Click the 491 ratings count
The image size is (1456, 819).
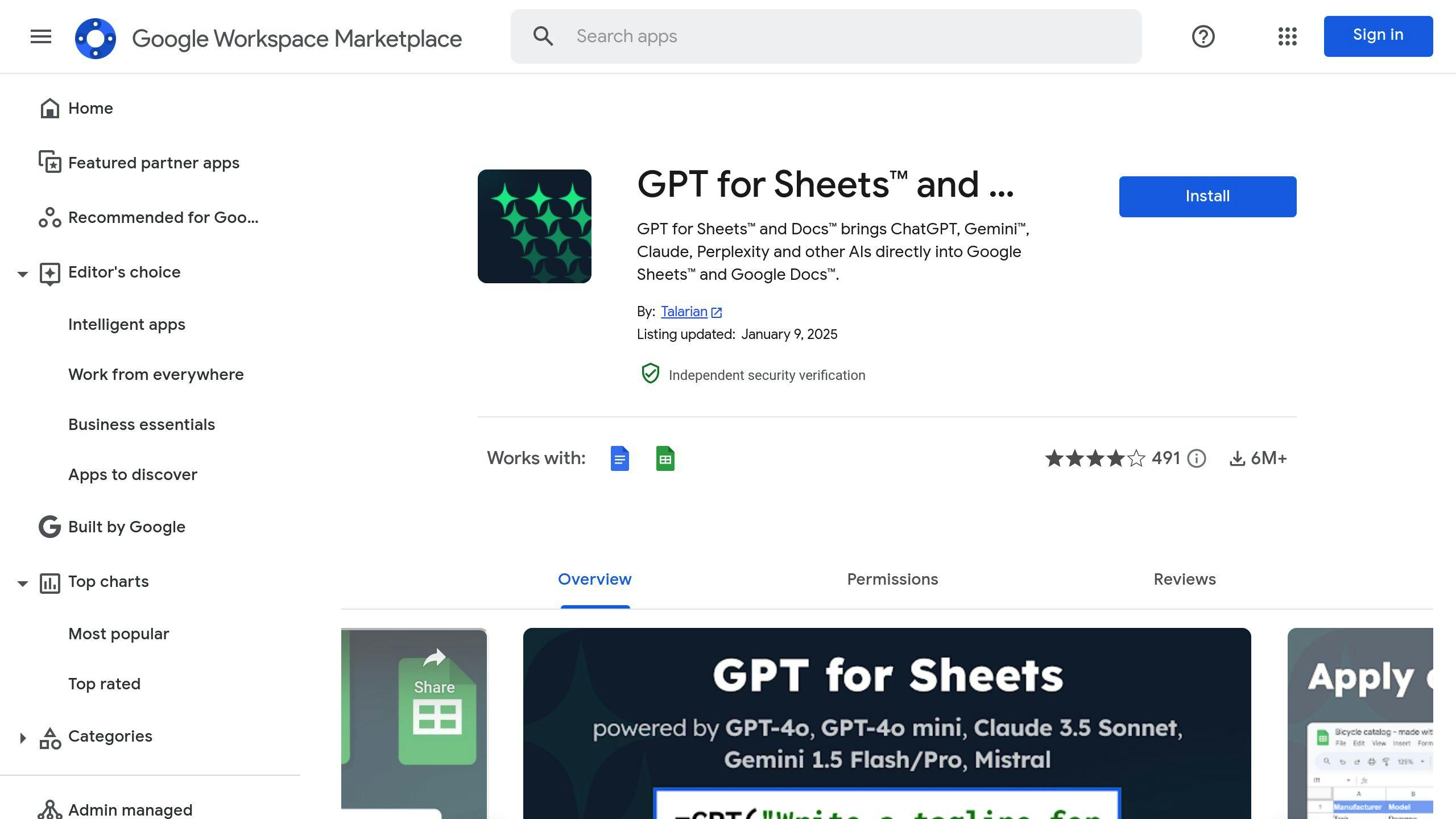(1166, 458)
